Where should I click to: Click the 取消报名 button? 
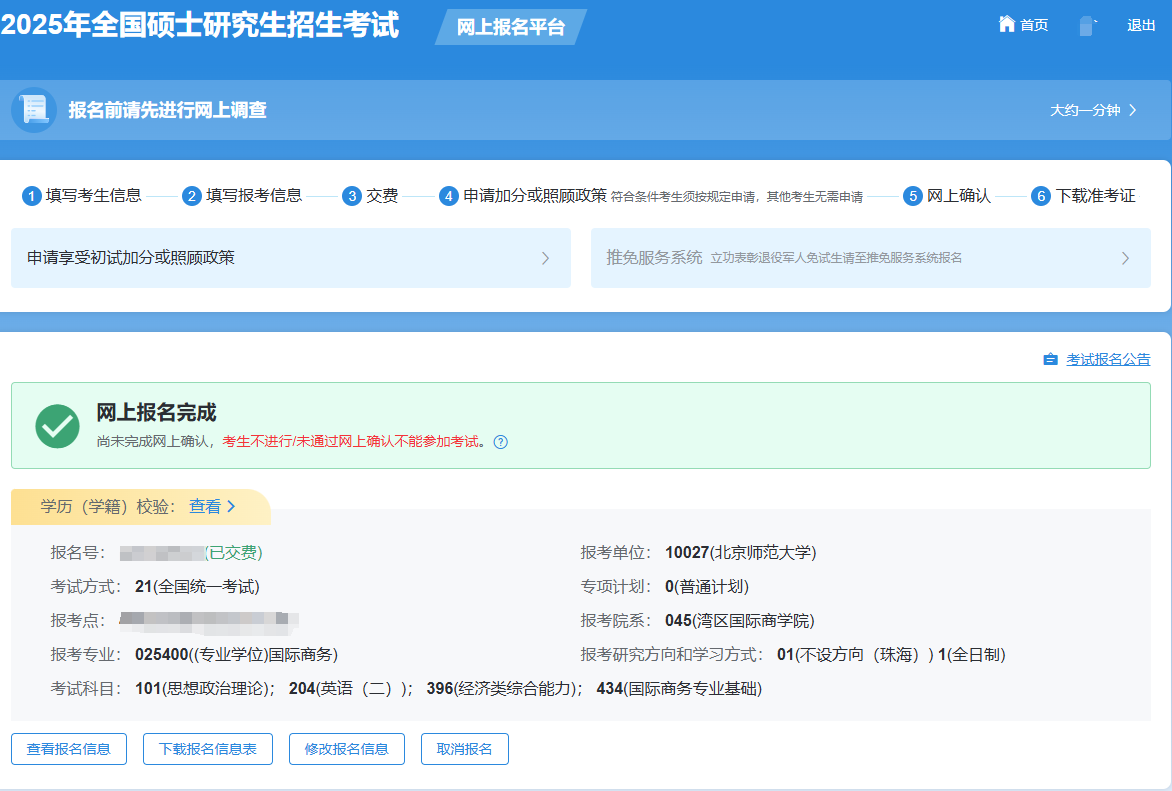pos(464,748)
